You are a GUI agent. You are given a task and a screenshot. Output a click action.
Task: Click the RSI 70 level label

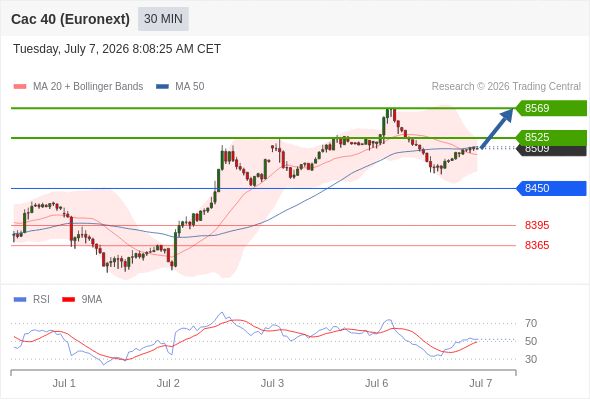click(x=531, y=323)
